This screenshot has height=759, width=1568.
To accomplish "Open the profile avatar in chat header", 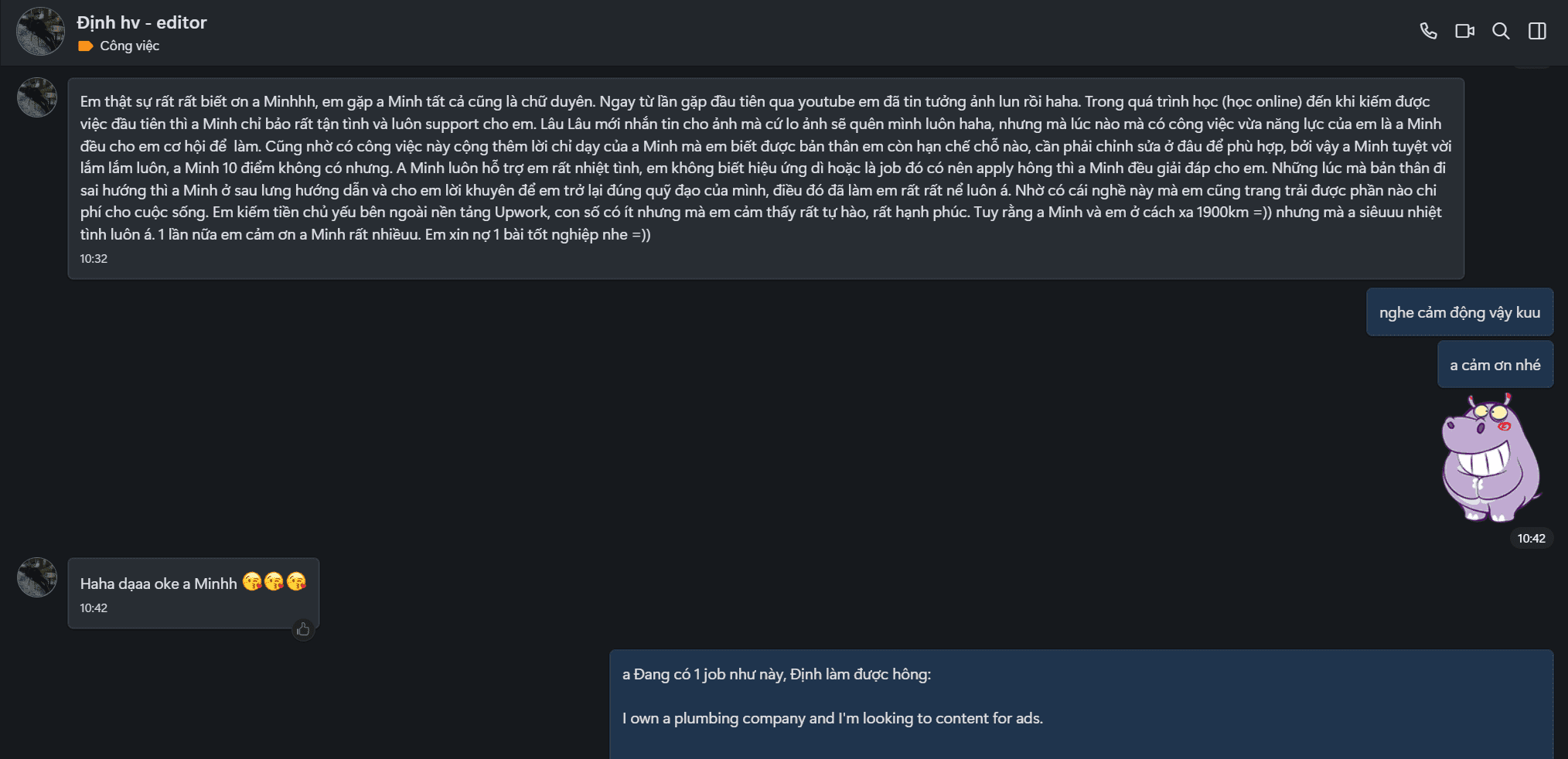I will click(40, 32).
